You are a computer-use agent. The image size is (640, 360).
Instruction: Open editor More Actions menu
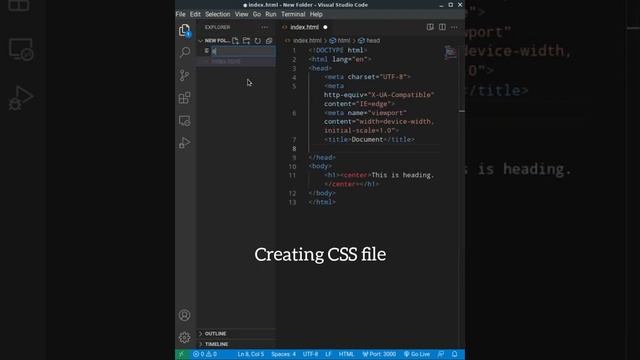[x=454, y=27]
